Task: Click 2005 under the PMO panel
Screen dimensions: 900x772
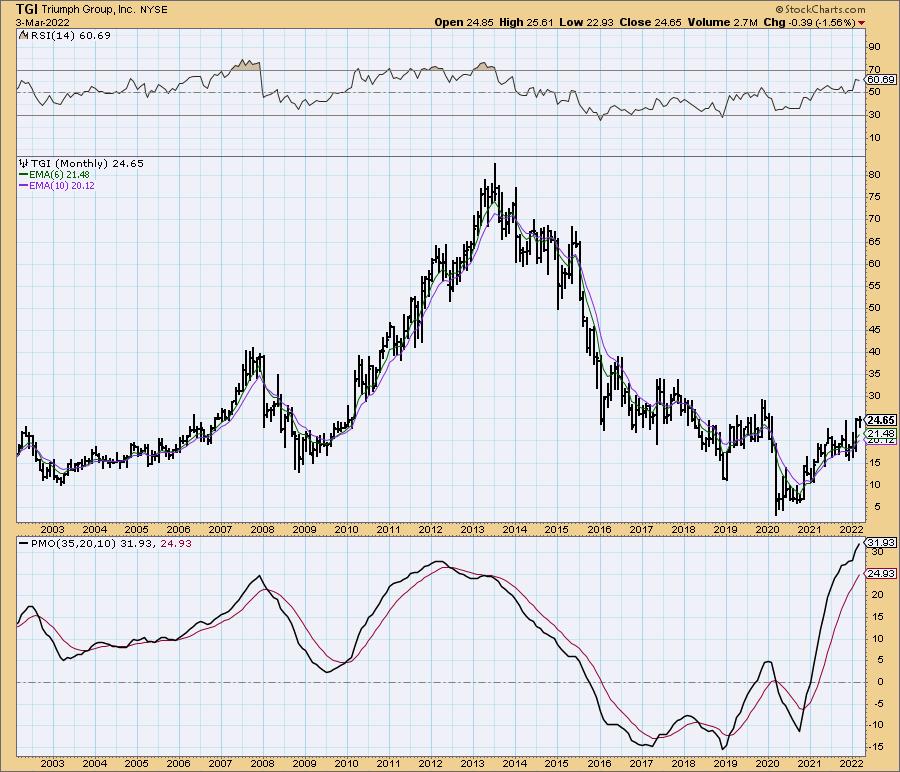Action: 136,763
